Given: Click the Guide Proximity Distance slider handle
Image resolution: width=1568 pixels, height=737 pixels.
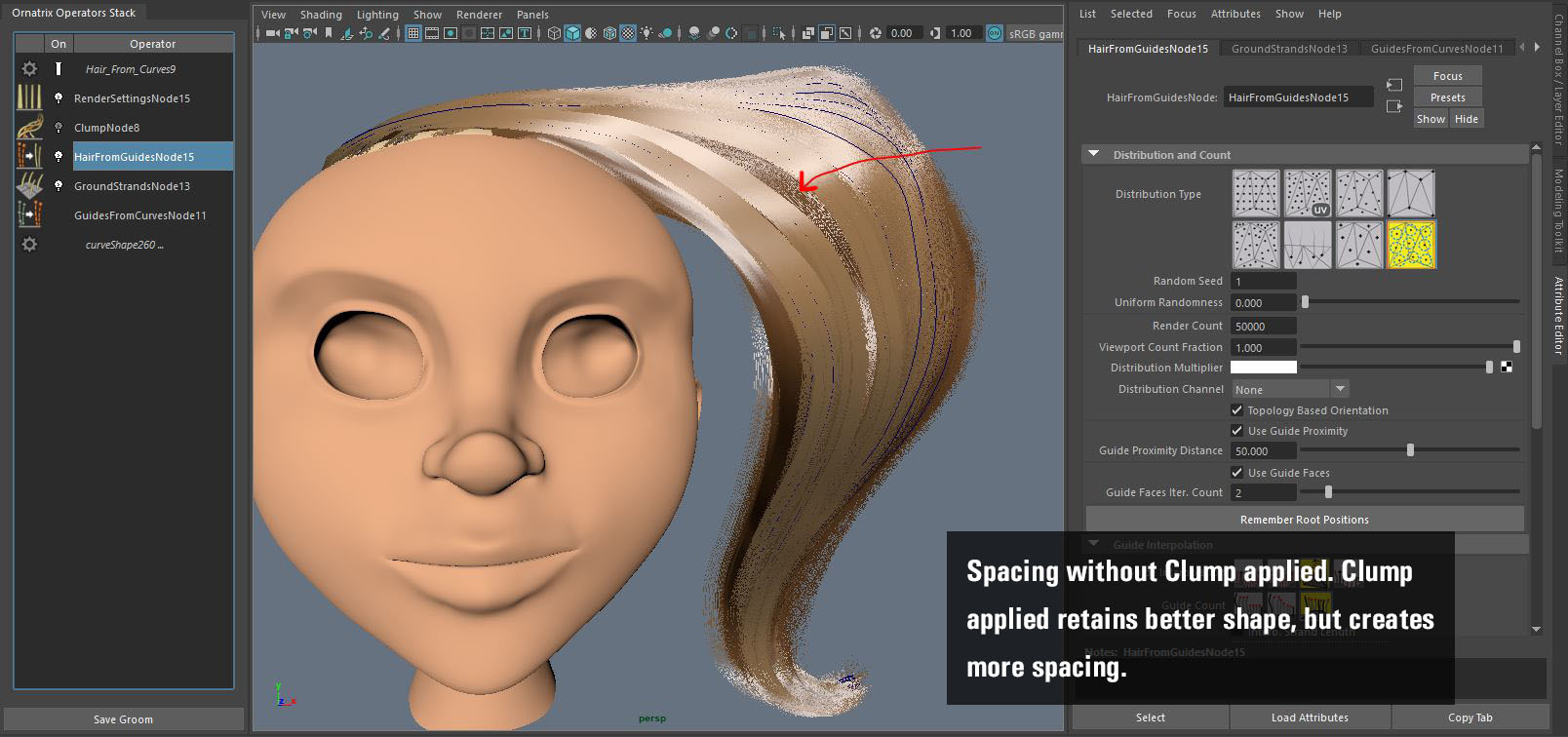Looking at the screenshot, I should (1410, 450).
